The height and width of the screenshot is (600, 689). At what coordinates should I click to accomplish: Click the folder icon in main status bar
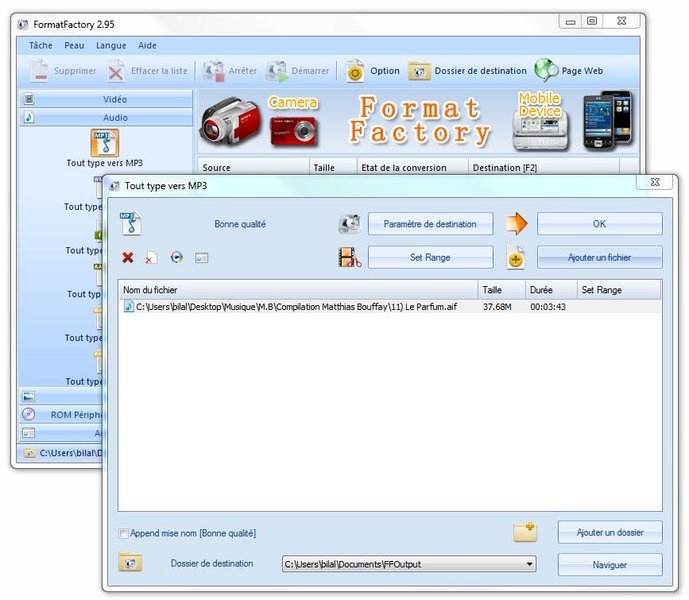29,453
